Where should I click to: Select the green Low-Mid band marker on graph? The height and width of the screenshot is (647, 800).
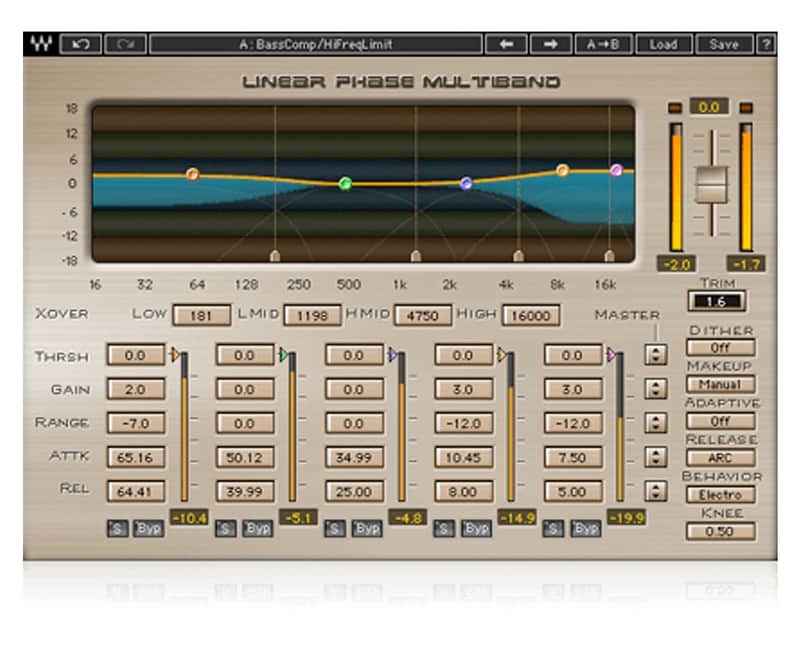pyautogui.click(x=345, y=183)
